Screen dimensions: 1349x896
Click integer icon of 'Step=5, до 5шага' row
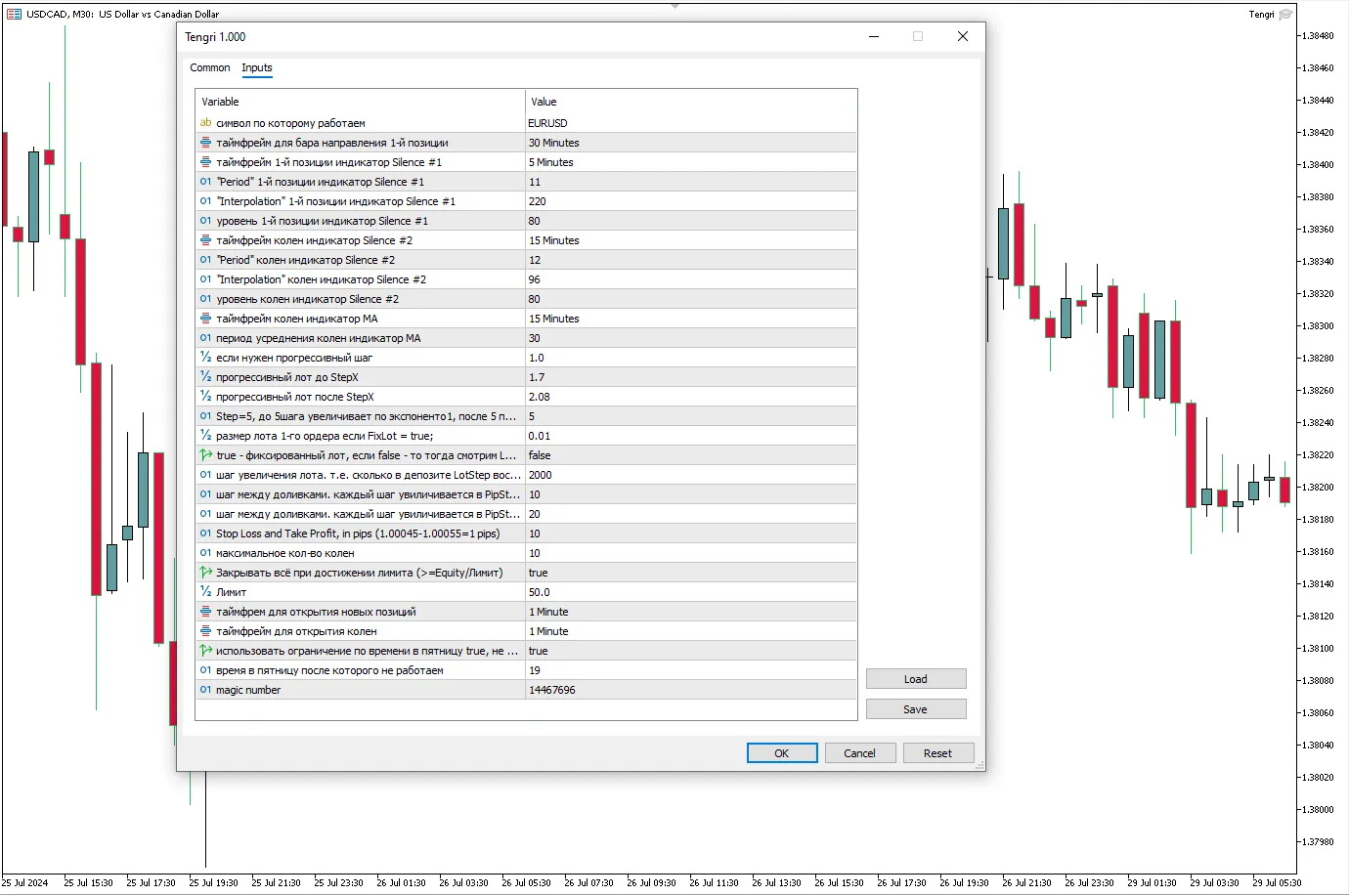click(205, 416)
